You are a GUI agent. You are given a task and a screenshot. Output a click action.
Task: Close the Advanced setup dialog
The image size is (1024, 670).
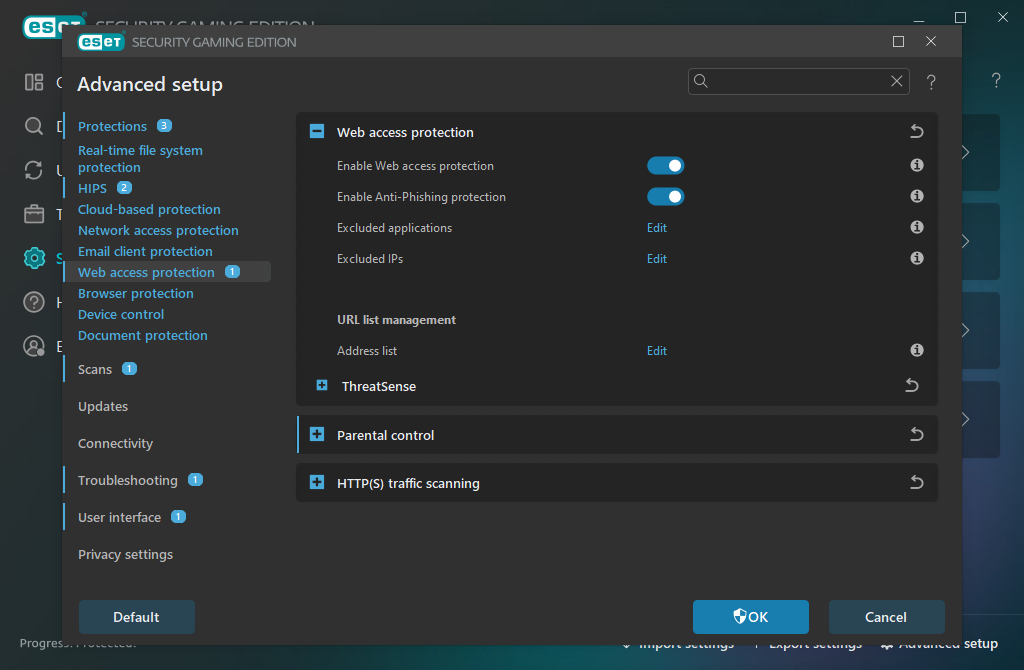click(x=931, y=41)
